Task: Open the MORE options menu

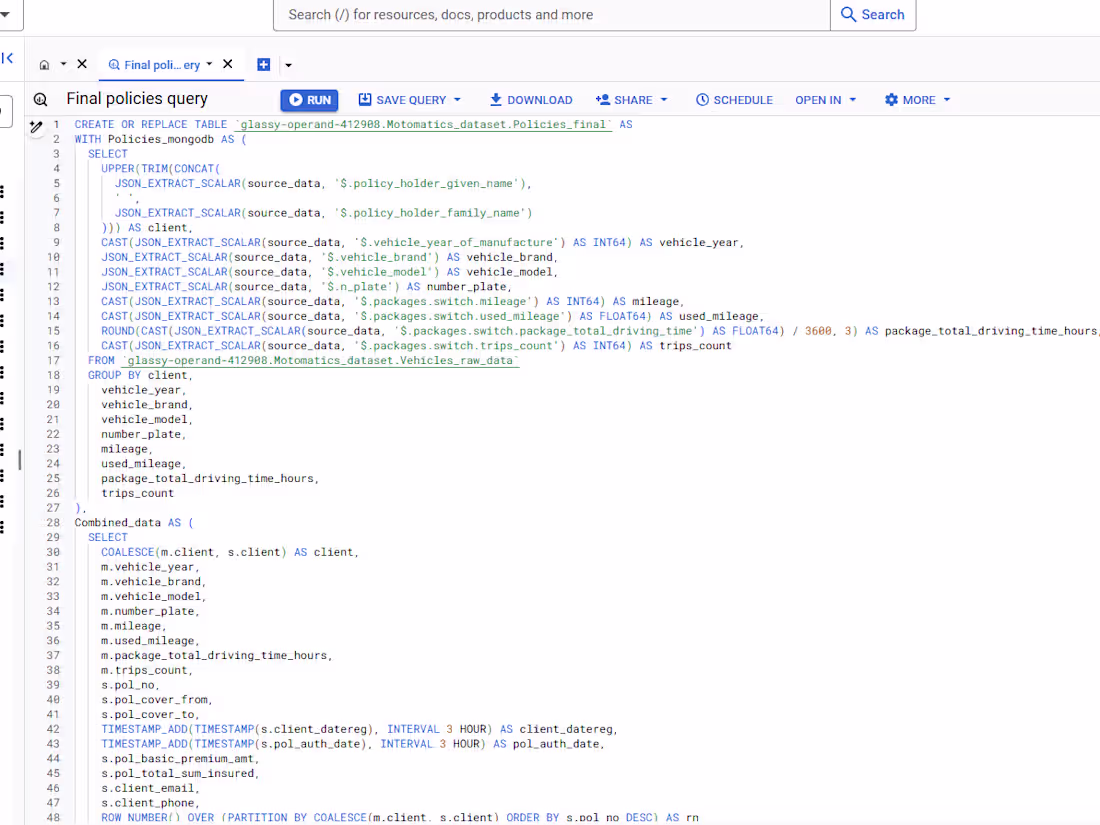Action: [x=917, y=100]
